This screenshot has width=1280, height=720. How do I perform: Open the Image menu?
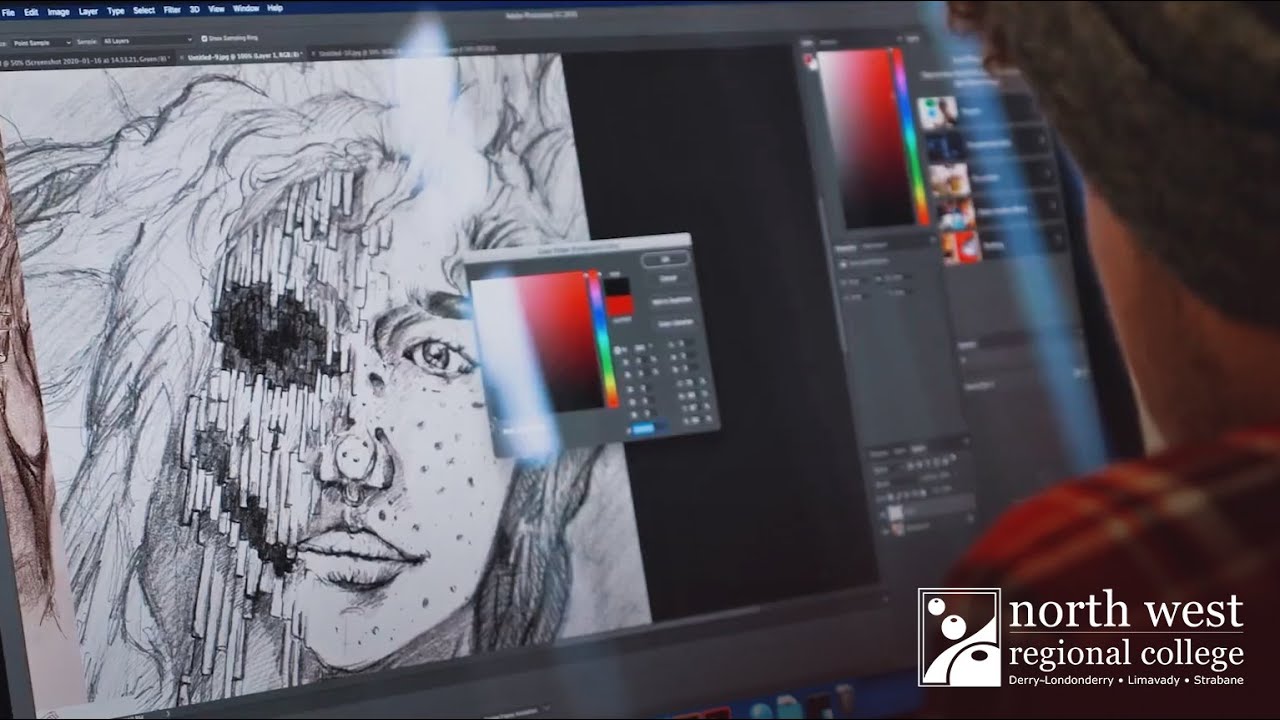coord(58,12)
